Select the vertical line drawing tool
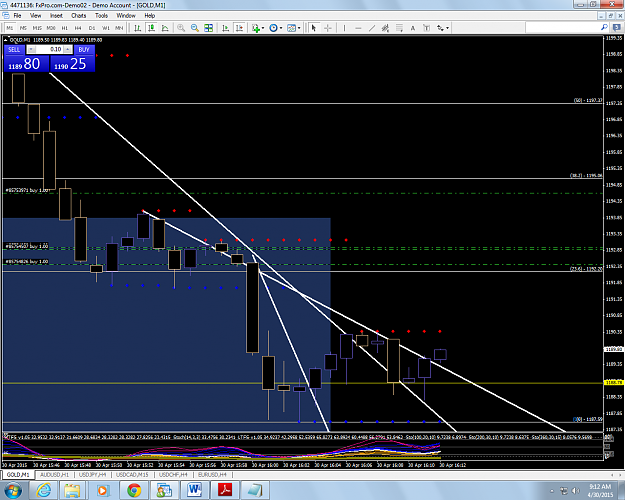The width and height of the screenshot is (625, 500). coord(344,28)
